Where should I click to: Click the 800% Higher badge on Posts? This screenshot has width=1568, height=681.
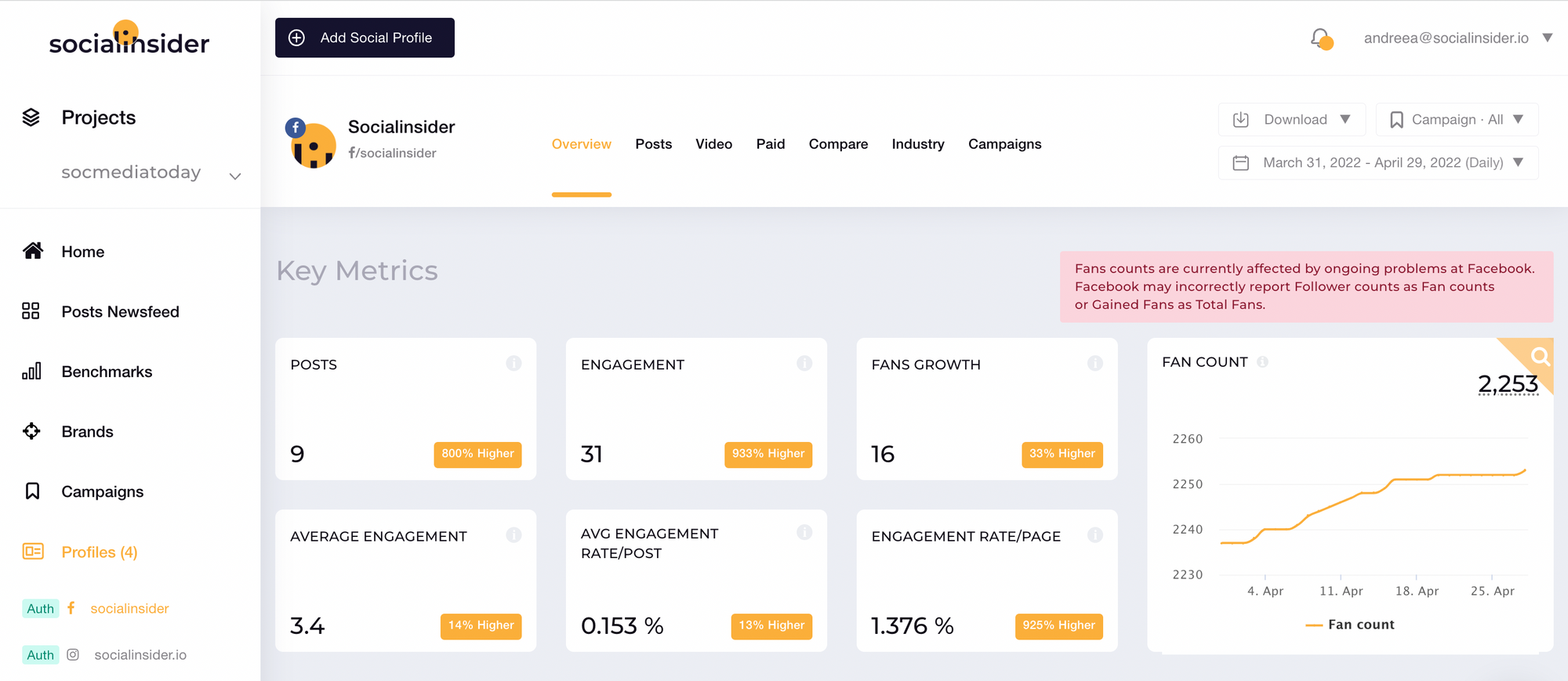477,454
